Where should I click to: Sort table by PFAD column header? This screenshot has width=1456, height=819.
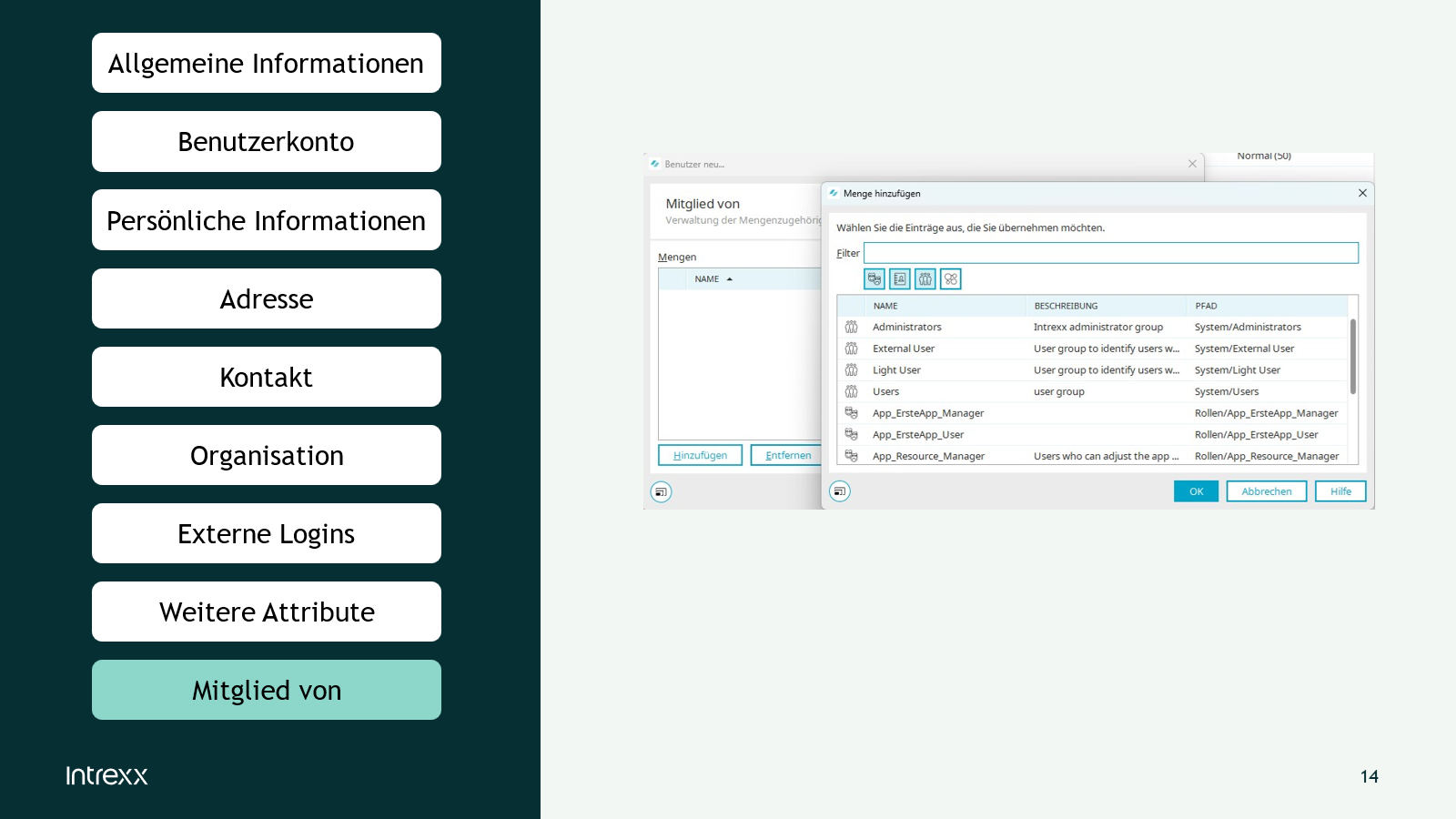1206,306
